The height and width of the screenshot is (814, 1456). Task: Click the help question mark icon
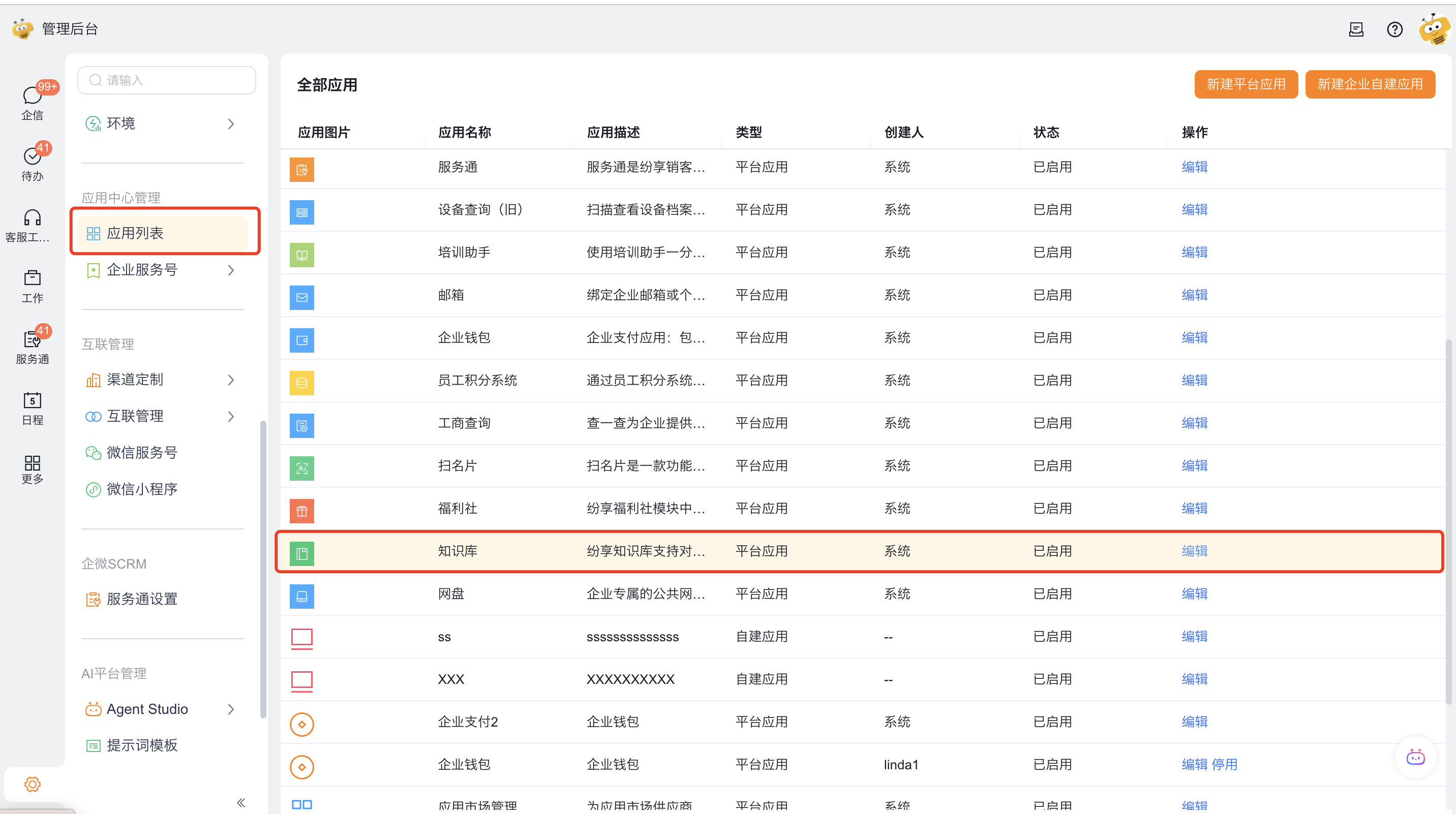(x=1394, y=29)
